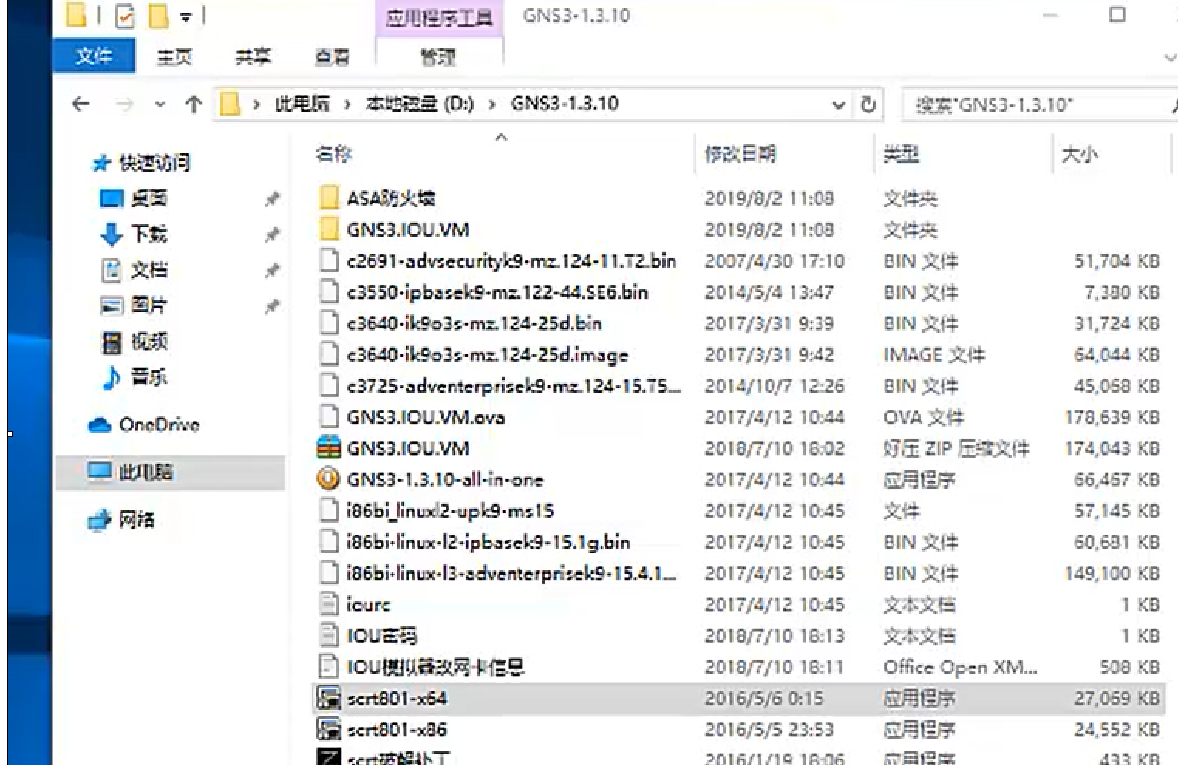This screenshot has width=1178, height=765.
Task: Switch to the 共享 ribbon tab
Action: (x=253, y=56)
